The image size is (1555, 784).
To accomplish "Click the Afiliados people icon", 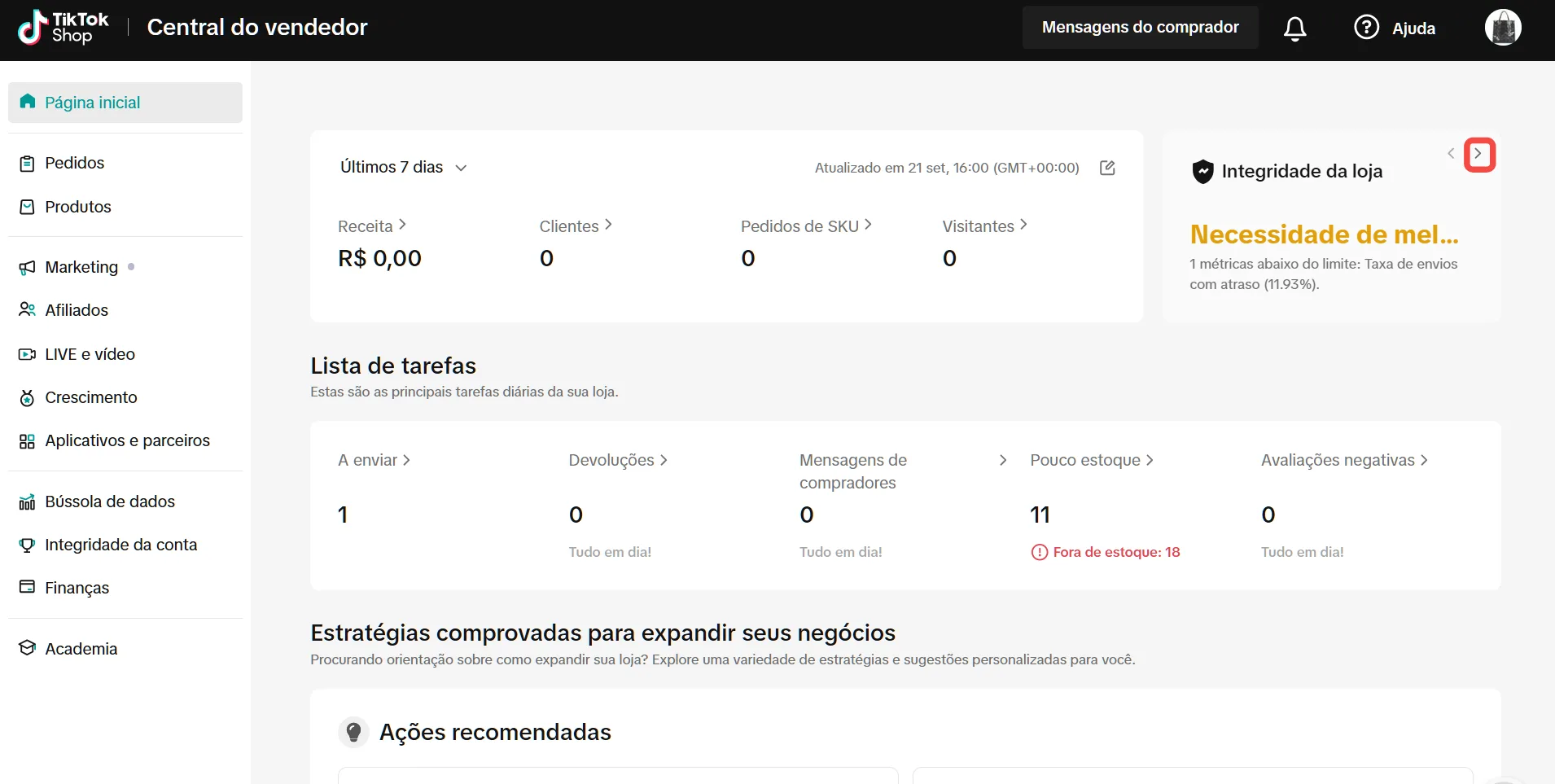I will 27,310.
